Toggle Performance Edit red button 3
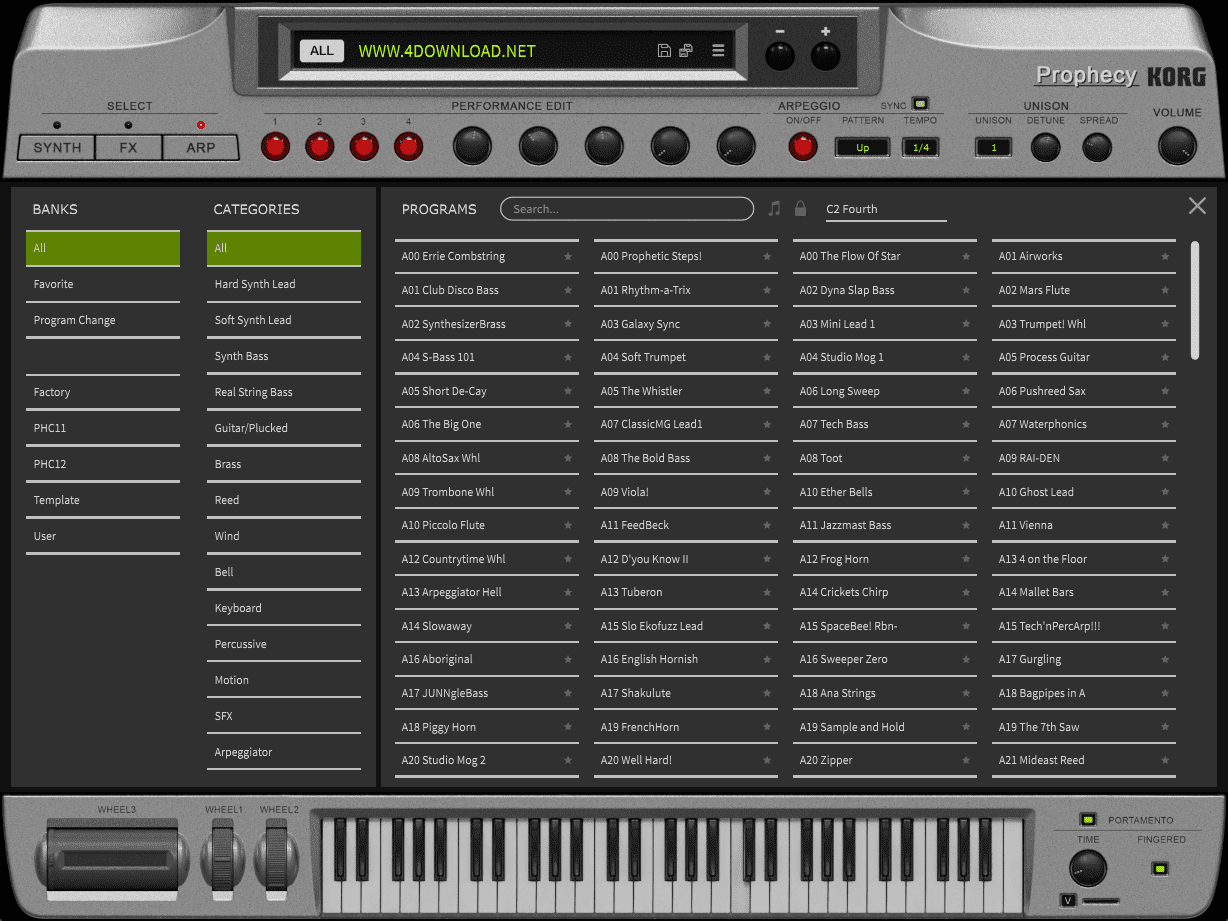This screenshot has height=921, width=1228. [x=364, y=147]
